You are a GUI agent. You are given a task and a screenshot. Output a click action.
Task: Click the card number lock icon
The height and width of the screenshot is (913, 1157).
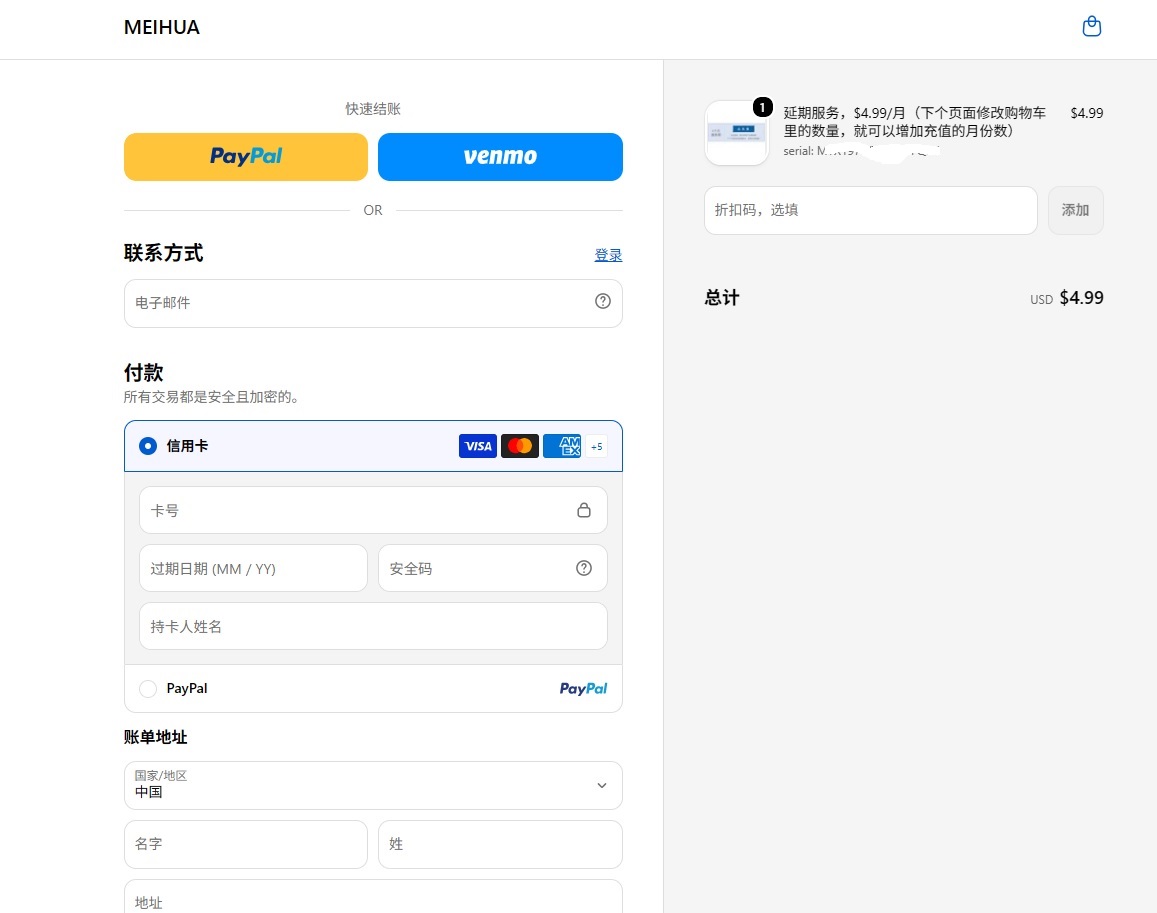coord(584,510)
